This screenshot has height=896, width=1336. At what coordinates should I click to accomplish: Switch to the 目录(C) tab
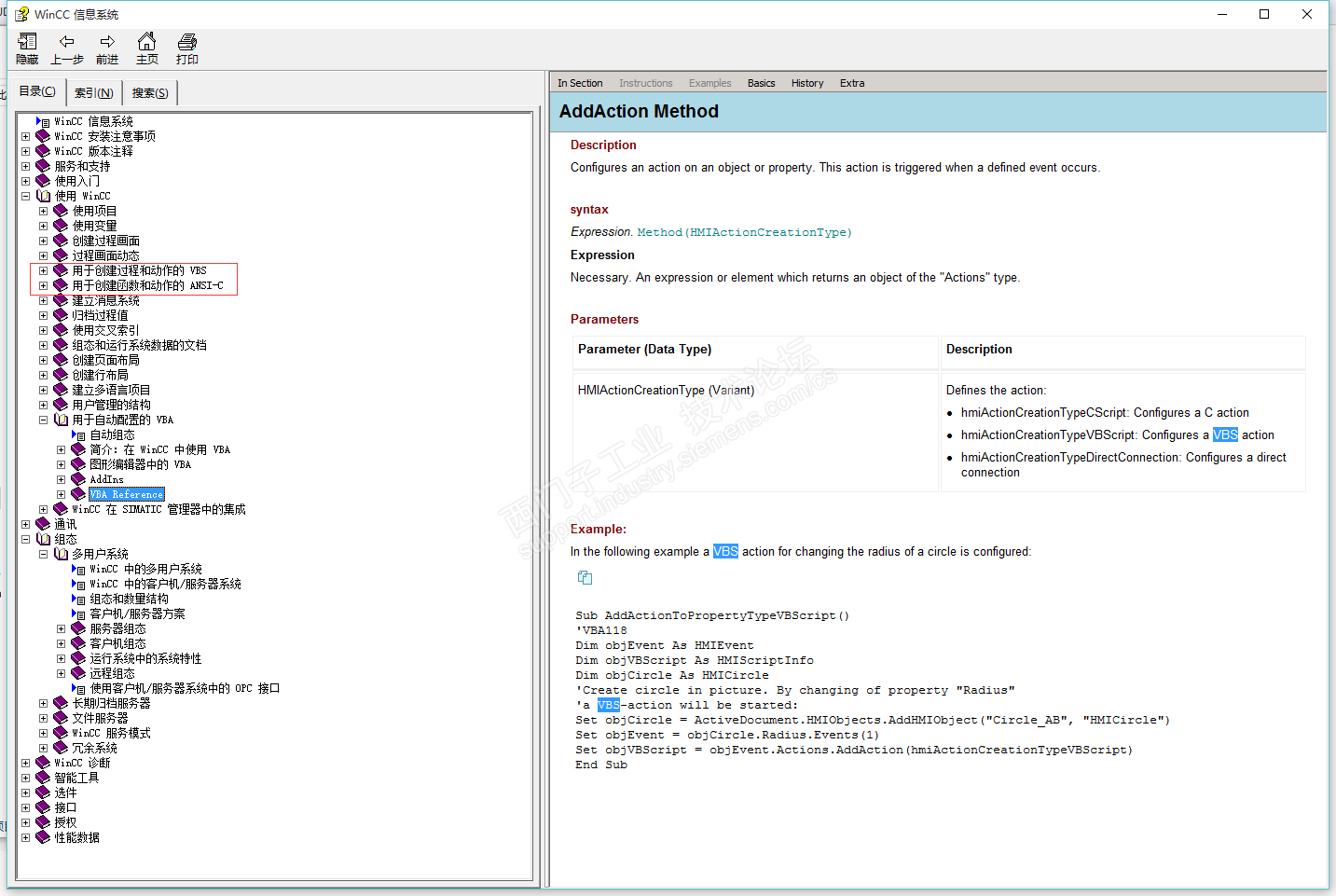(x=37, y=91)
